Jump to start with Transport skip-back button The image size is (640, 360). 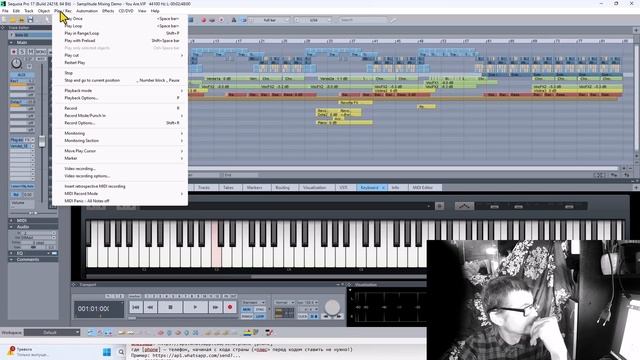point(136,307)
